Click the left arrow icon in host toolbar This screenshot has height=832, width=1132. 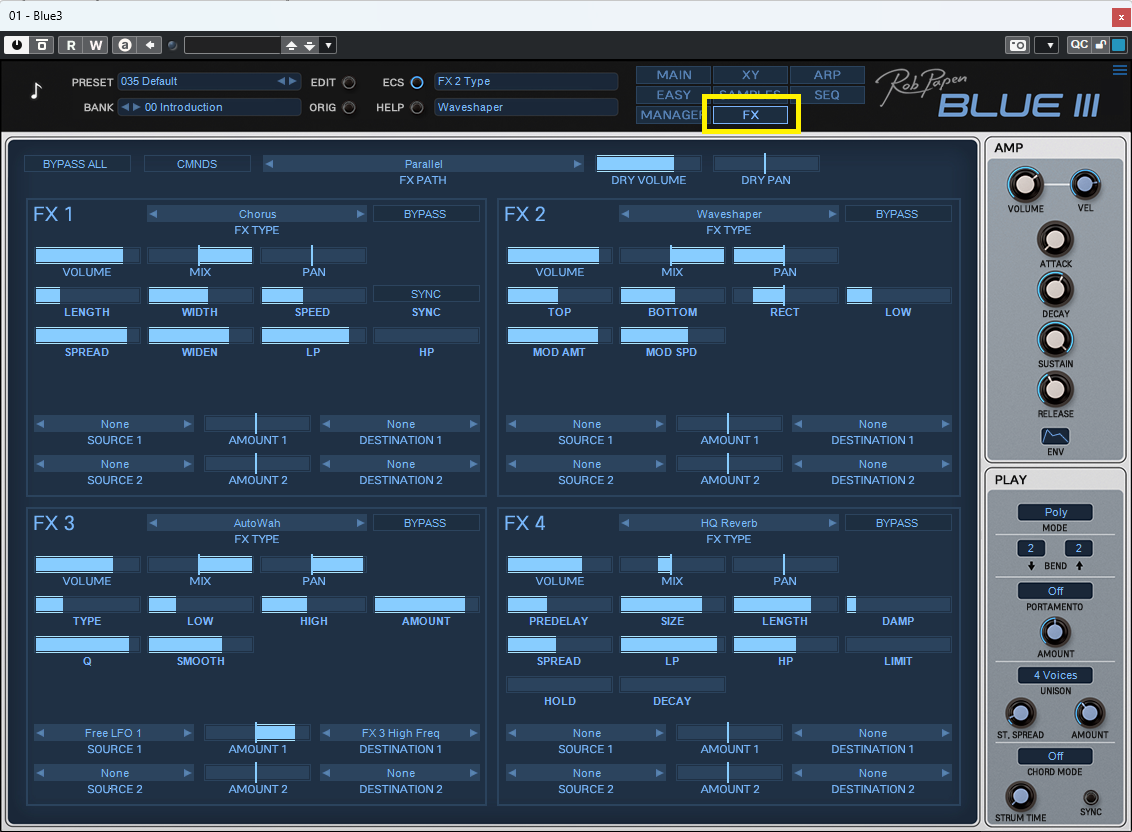pos(149,45)
